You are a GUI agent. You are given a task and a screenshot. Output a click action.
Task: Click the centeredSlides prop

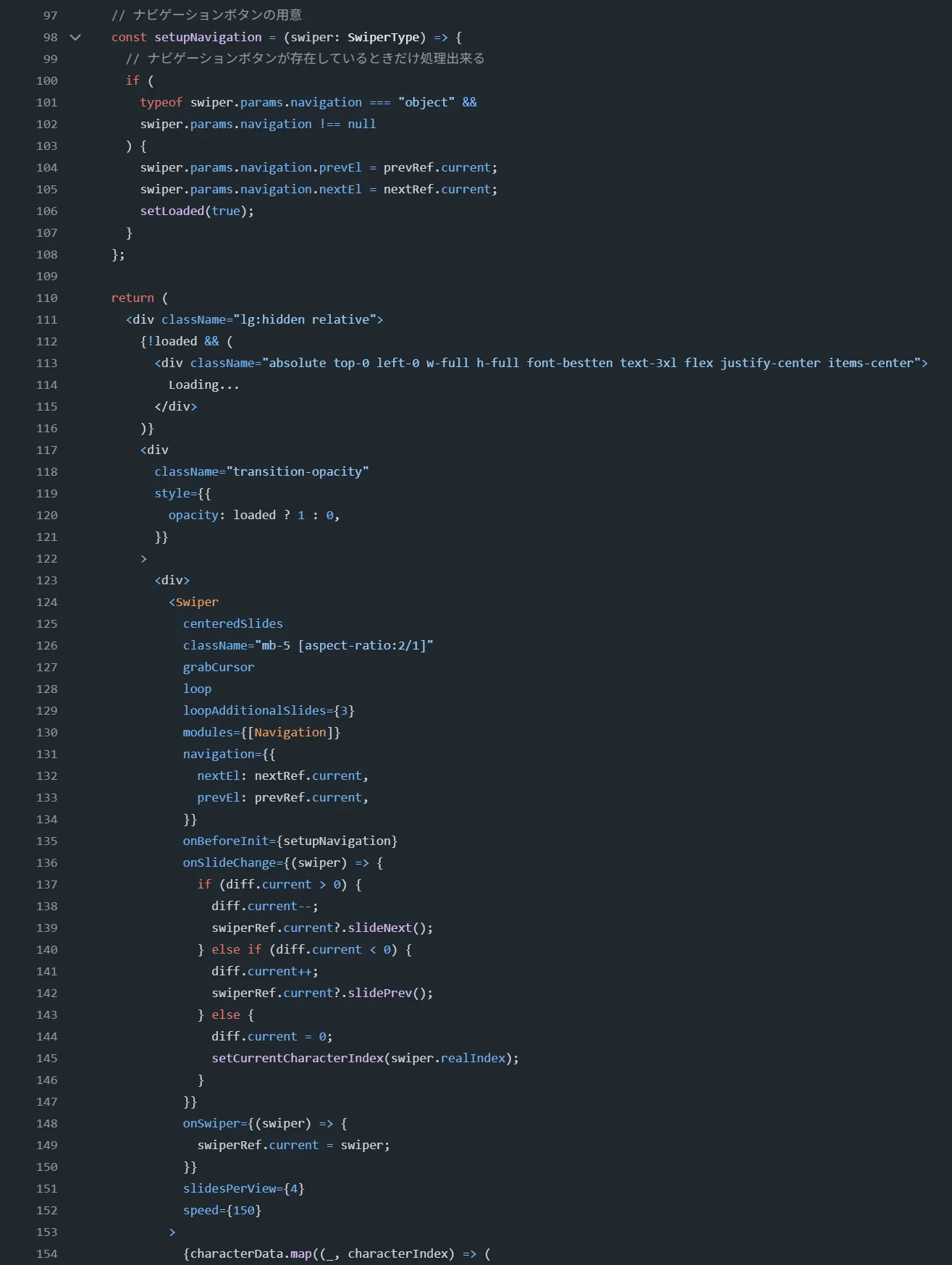click(x=232, y=623)
